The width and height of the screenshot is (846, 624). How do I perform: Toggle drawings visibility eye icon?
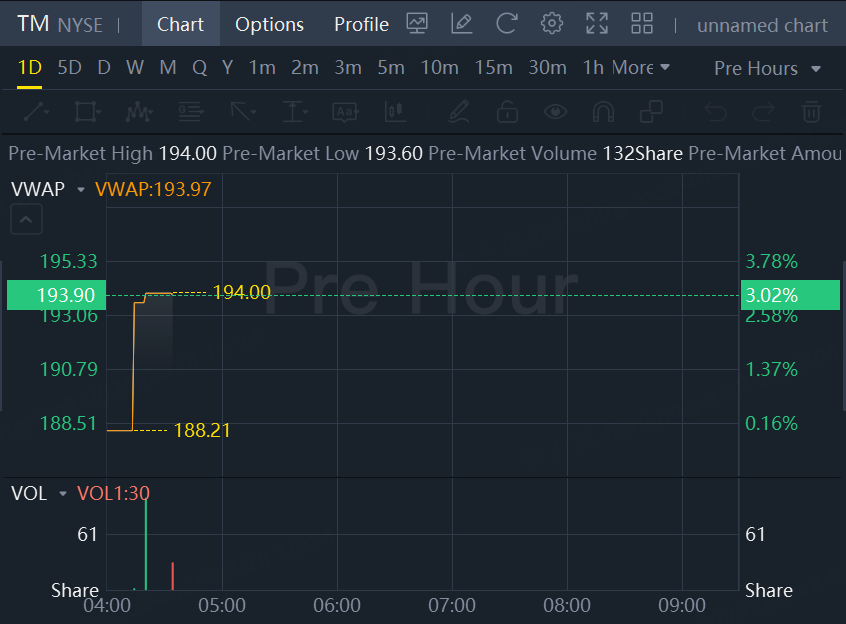555,111
